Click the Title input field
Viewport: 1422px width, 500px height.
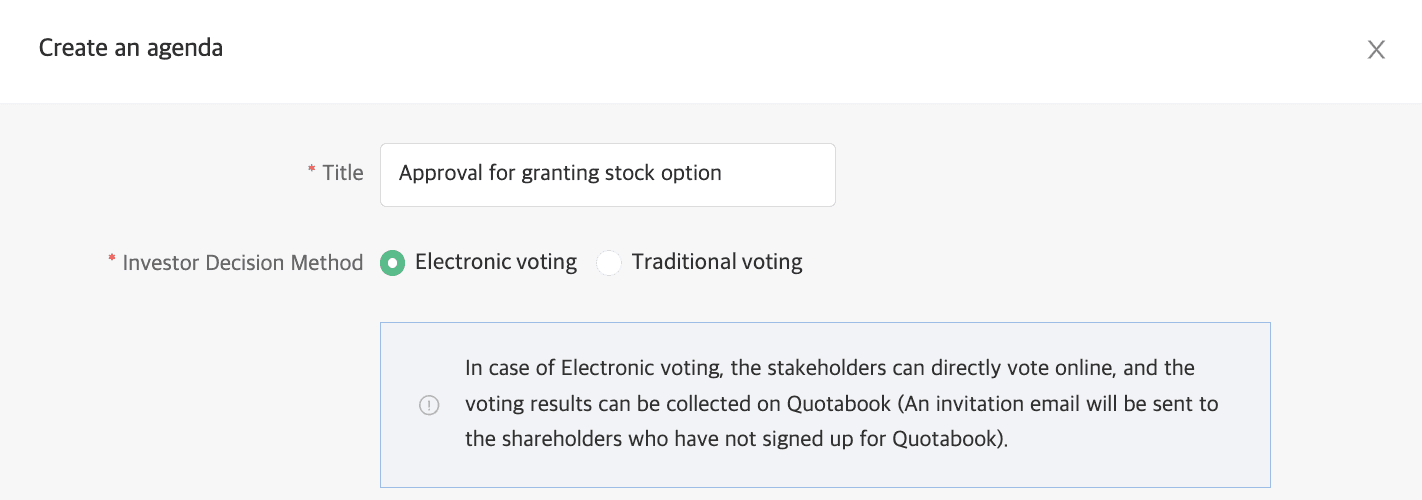[607, 174]
